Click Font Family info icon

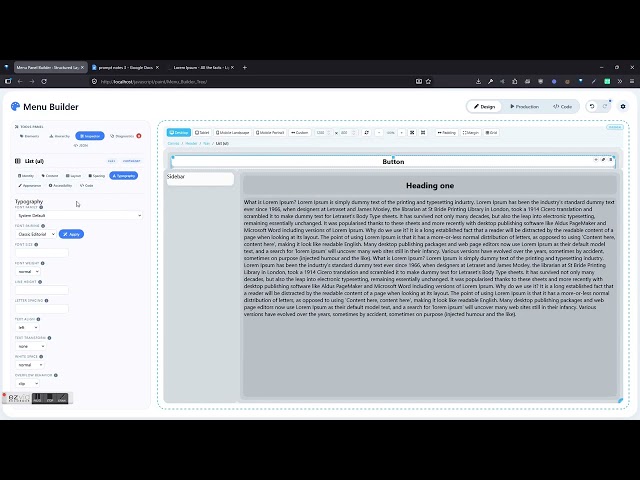pos(41,207)
